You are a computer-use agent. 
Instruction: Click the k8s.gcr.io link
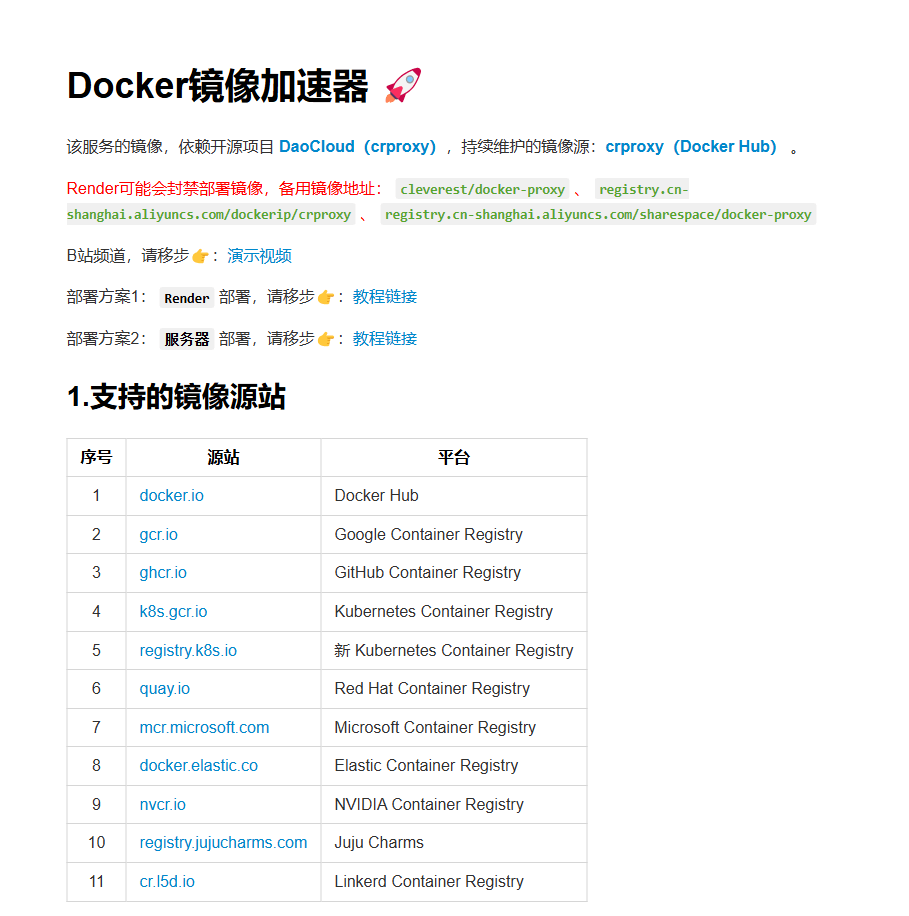[x=173, y=611]
